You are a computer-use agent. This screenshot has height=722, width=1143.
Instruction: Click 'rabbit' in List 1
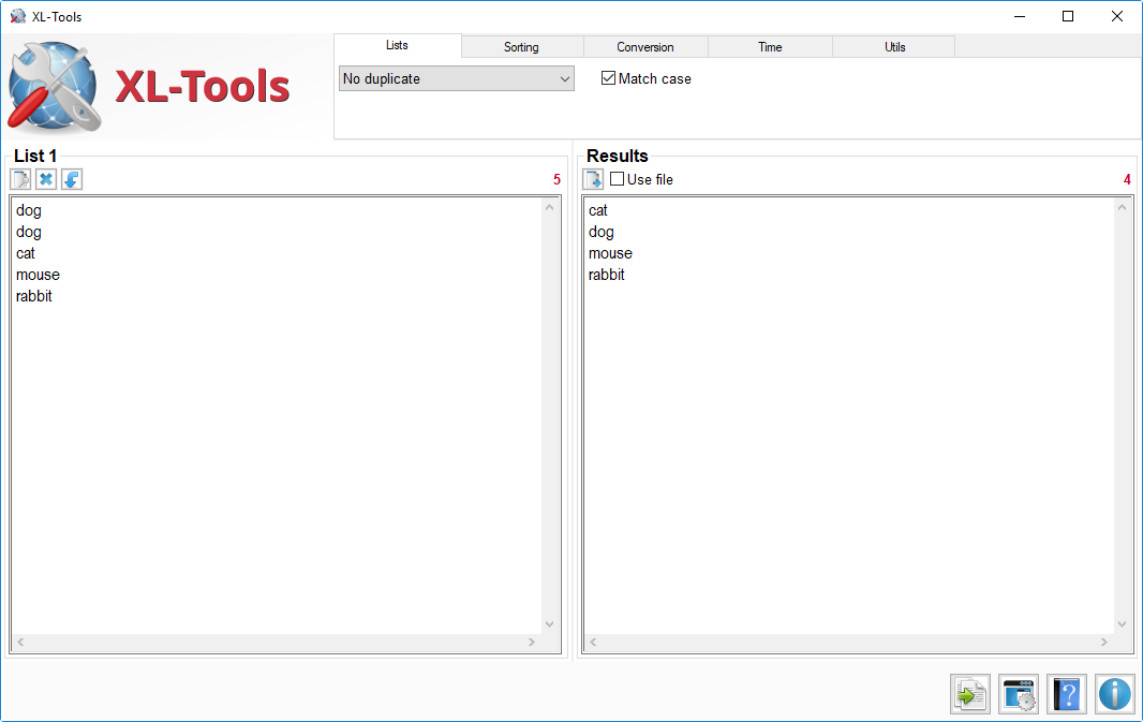34,296
